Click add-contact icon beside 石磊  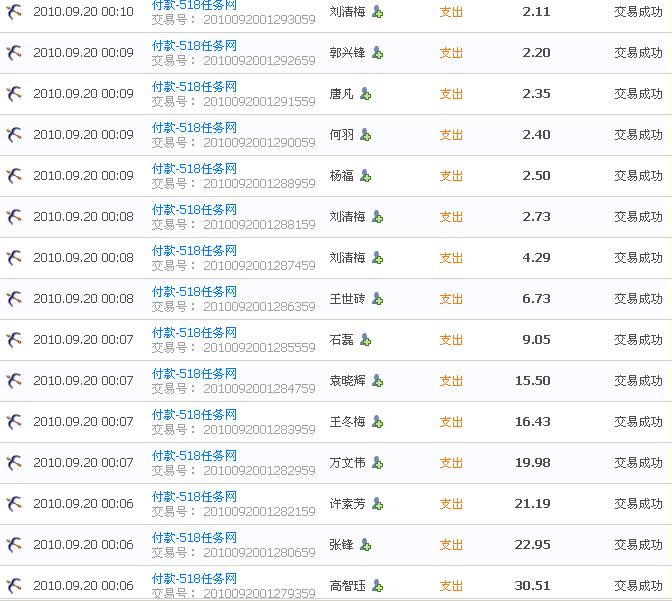365,340
